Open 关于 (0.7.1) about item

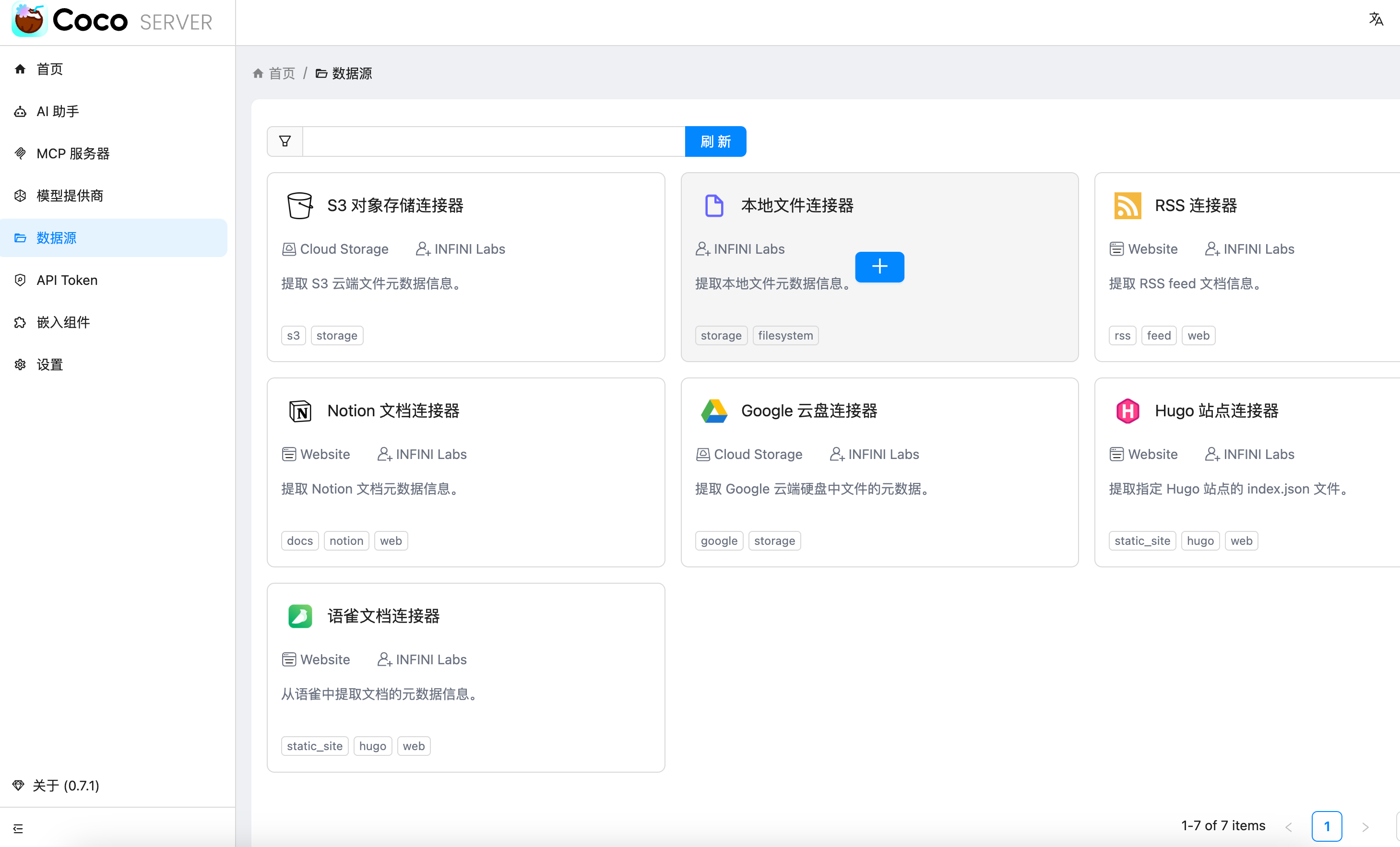65,785
